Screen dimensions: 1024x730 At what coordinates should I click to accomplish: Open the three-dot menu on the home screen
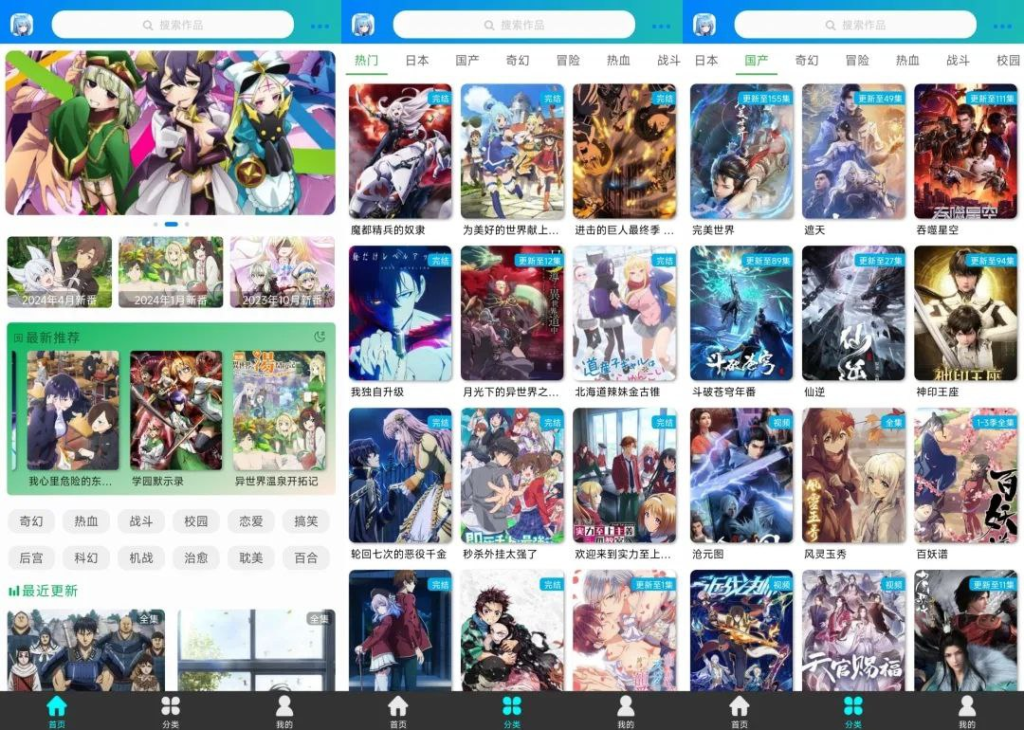[x=320, y=26]
